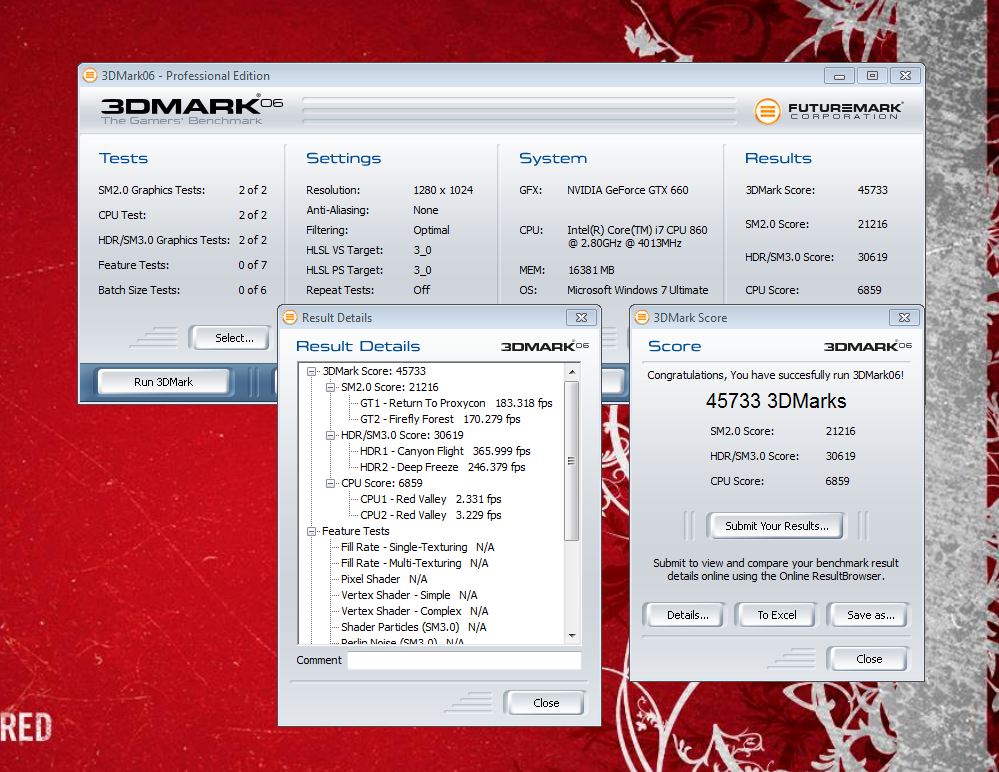
Task: Select Pixel Shader N/A row
Action: coord(384,579)
